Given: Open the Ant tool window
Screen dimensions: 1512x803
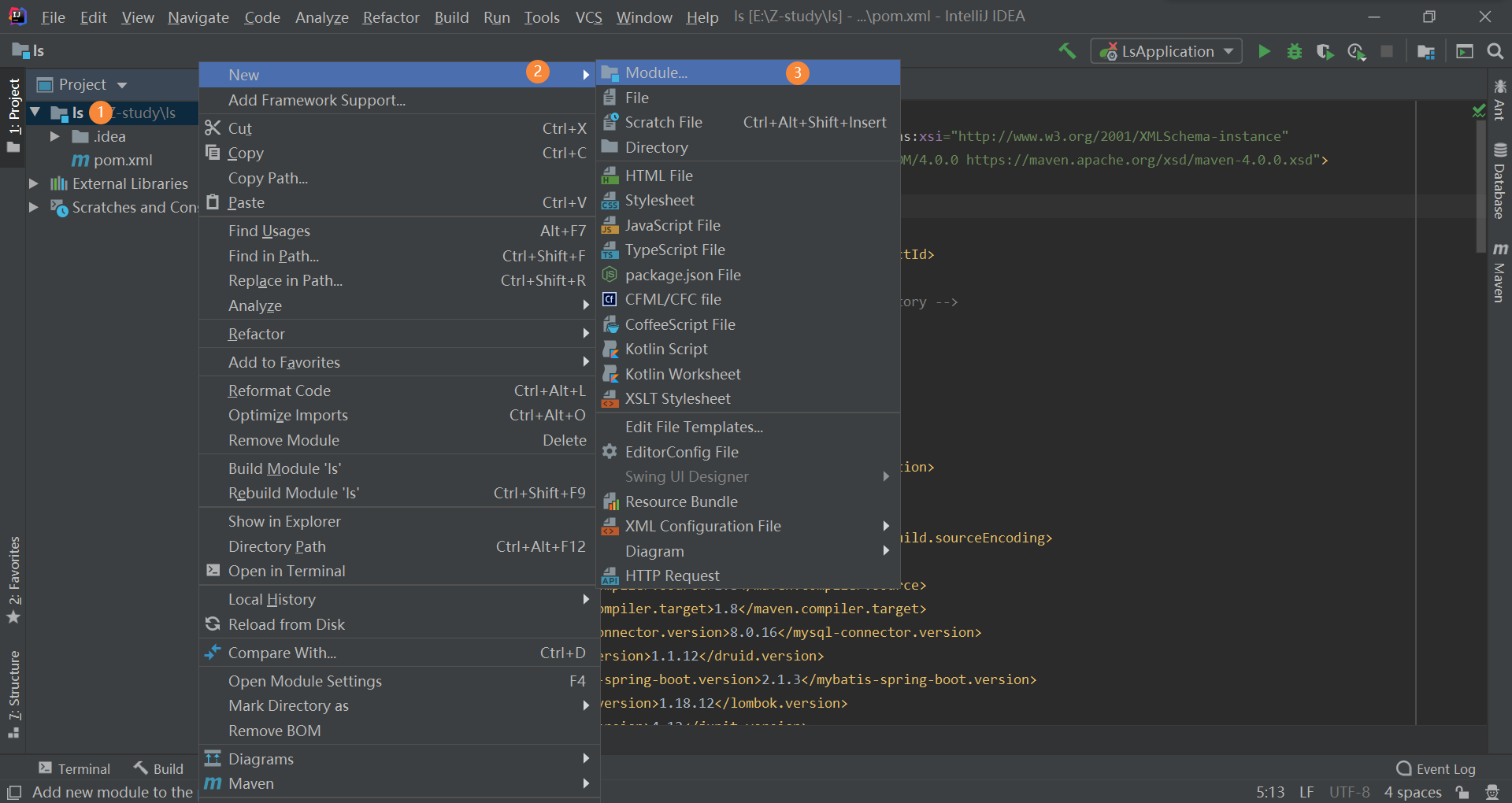Looking at the screenshot, I should coord(1499,99).
